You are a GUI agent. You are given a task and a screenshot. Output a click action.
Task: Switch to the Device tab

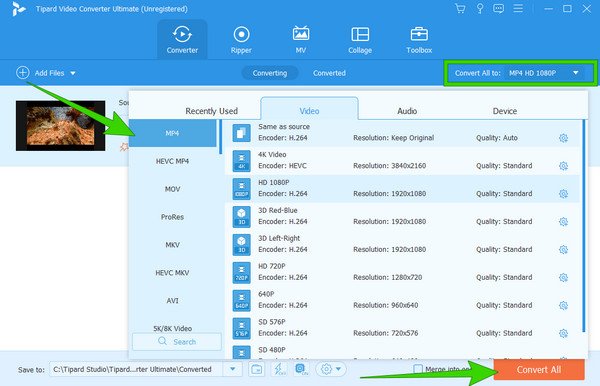tap(505, 111)
